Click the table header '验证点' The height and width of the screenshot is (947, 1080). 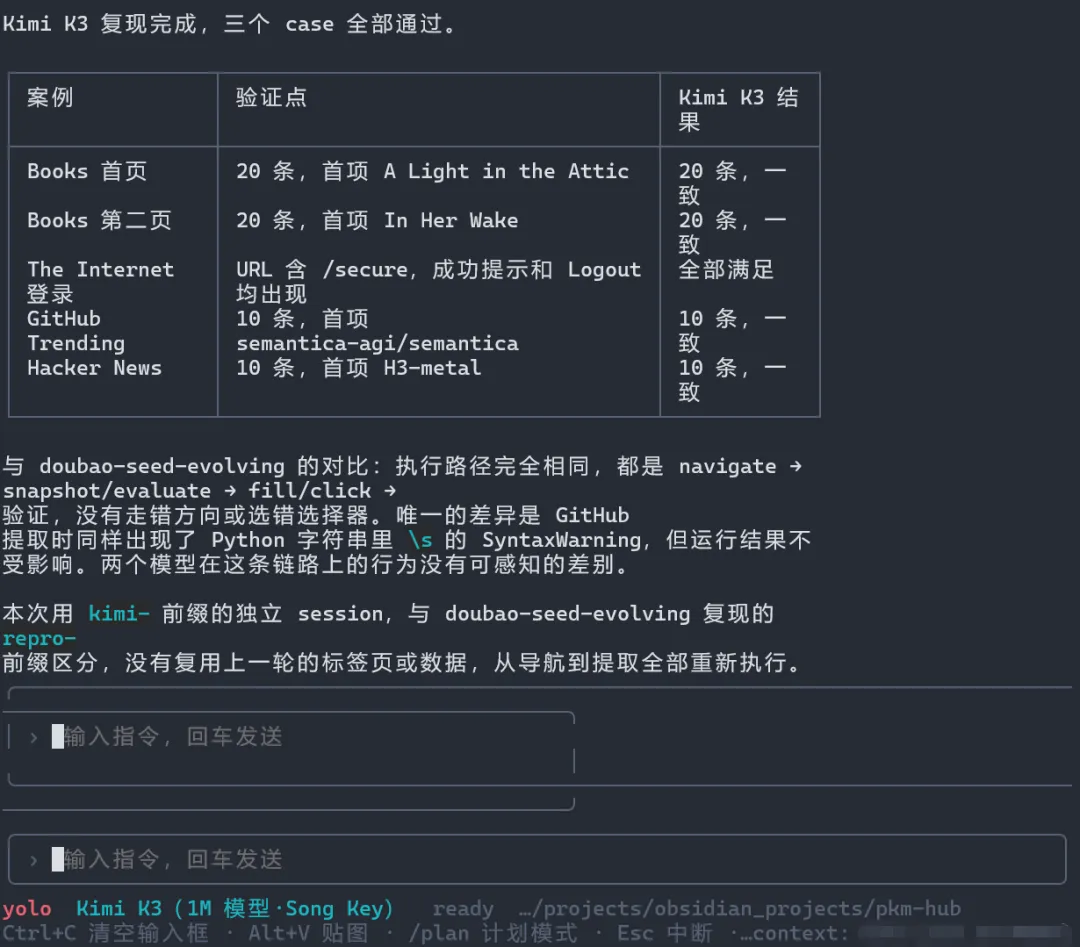[x=271, y=97]
